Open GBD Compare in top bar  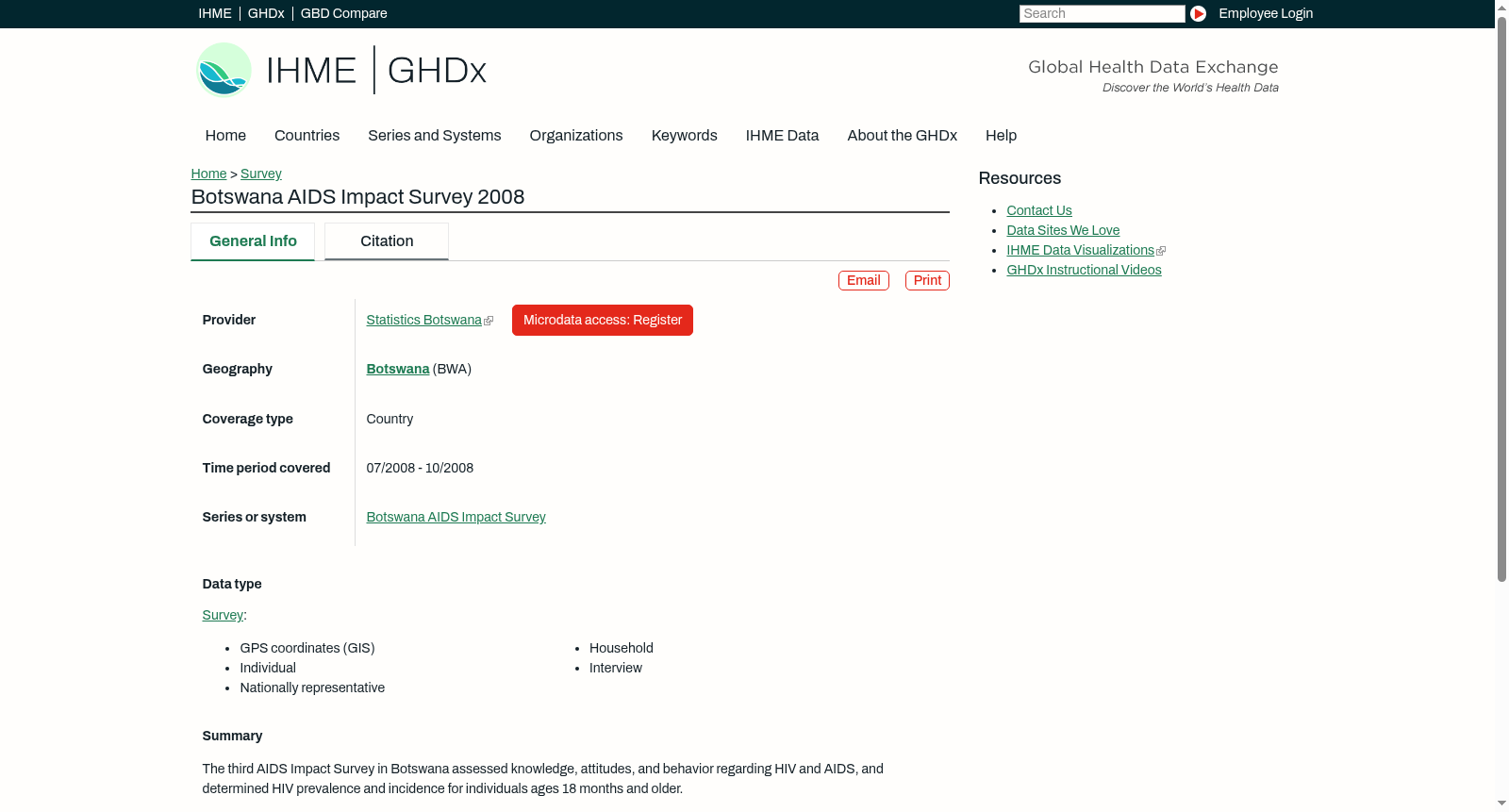point(343,13)
